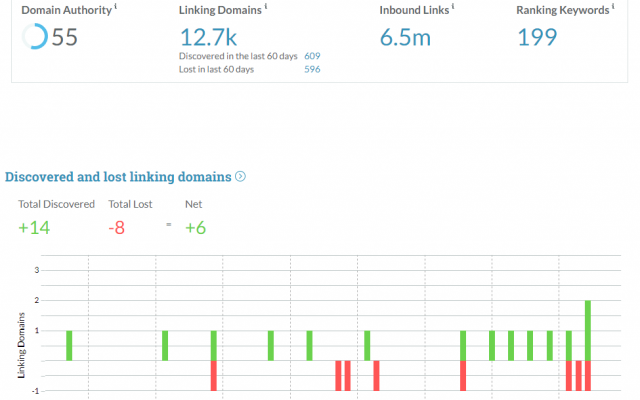This screenshot has width=640, height=400.
Task: Click the Total Lost label
Action: pyautogui.click(x=130, y=204)
